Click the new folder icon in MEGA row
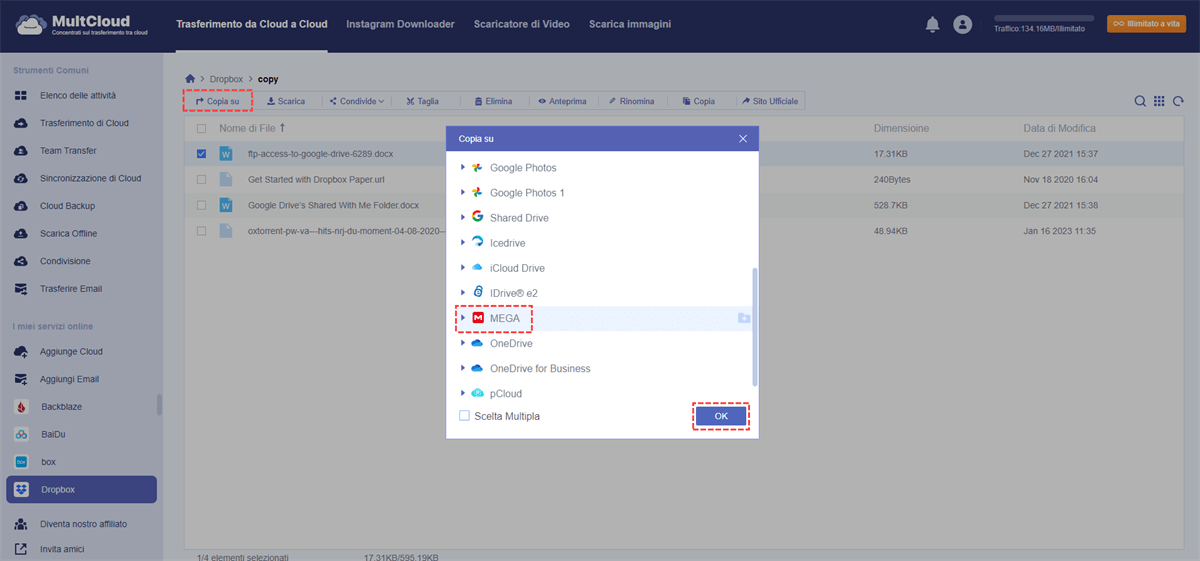The image size is (1200, 561). coord(743,318)
